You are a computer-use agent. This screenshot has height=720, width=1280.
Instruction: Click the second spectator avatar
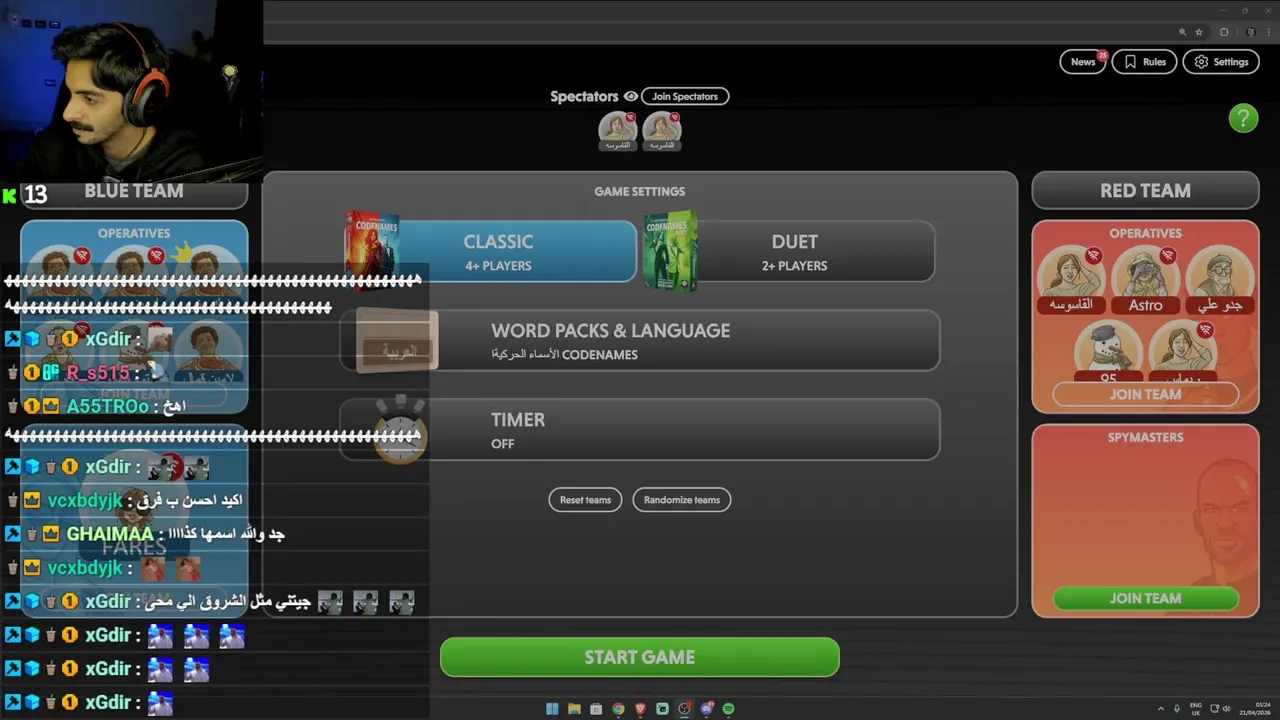(662, 130)
